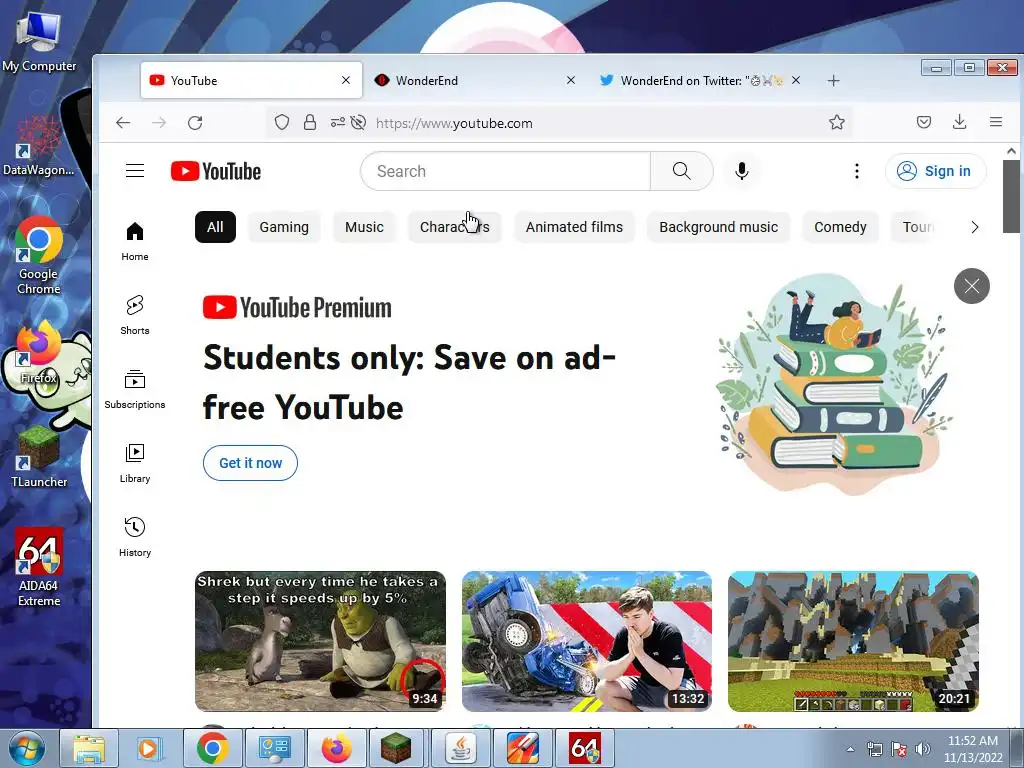This screenshot has height=768, width=1024.
Task: Focus the YouTube Search field
Action: pyautogui.click(x=505, y=171)
